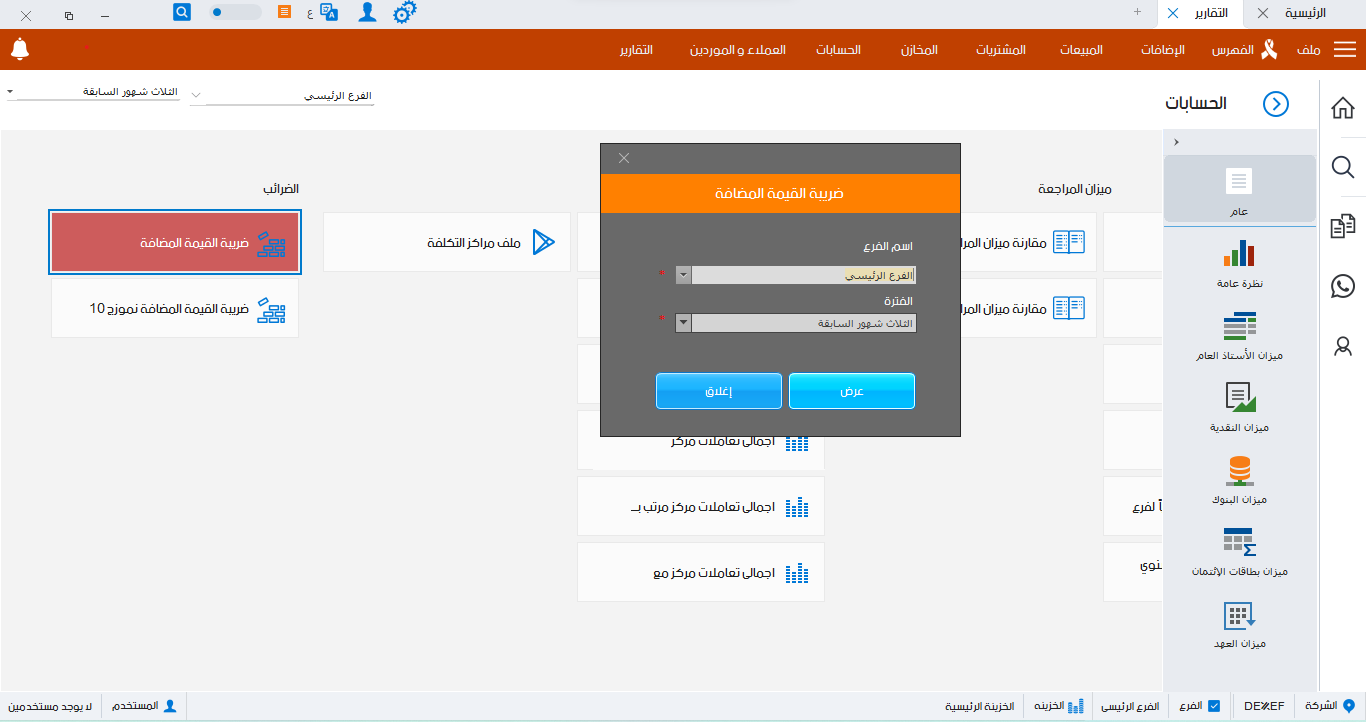Click the blue back arrow beside الحسابات
Image resolution: width=1366 pixels, height=722 pixels.
pos(1276,104)
